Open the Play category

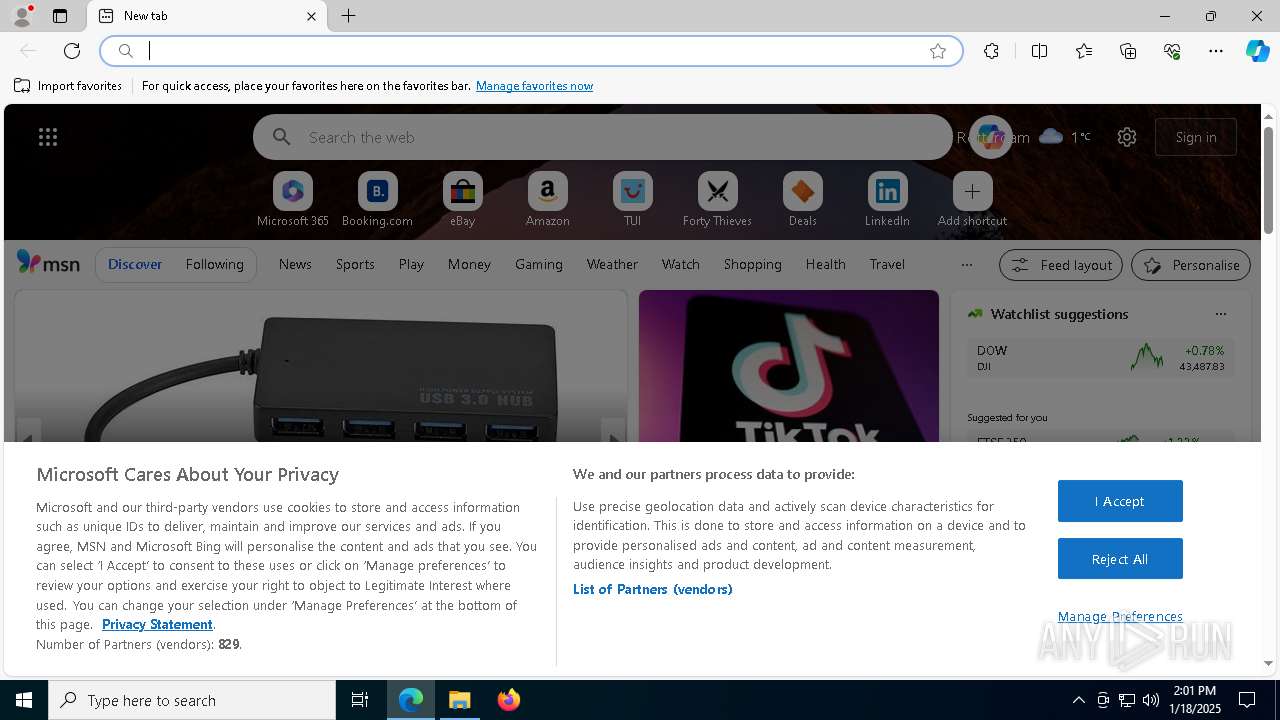tap(411, 264)
